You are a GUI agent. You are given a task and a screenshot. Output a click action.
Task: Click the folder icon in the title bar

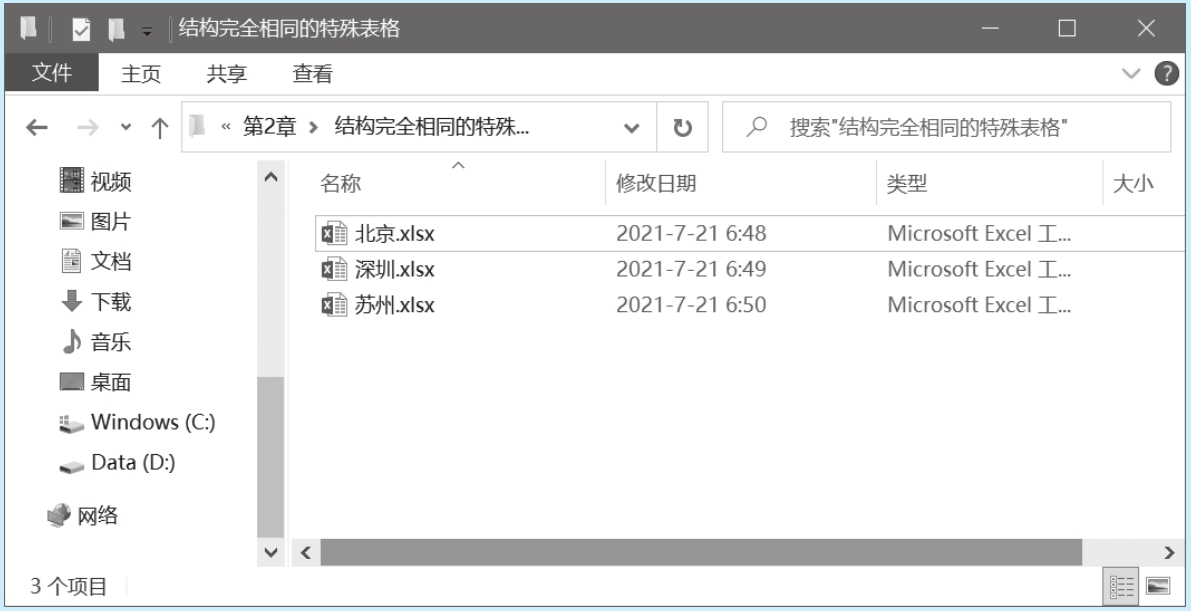(x=29, y=29)
